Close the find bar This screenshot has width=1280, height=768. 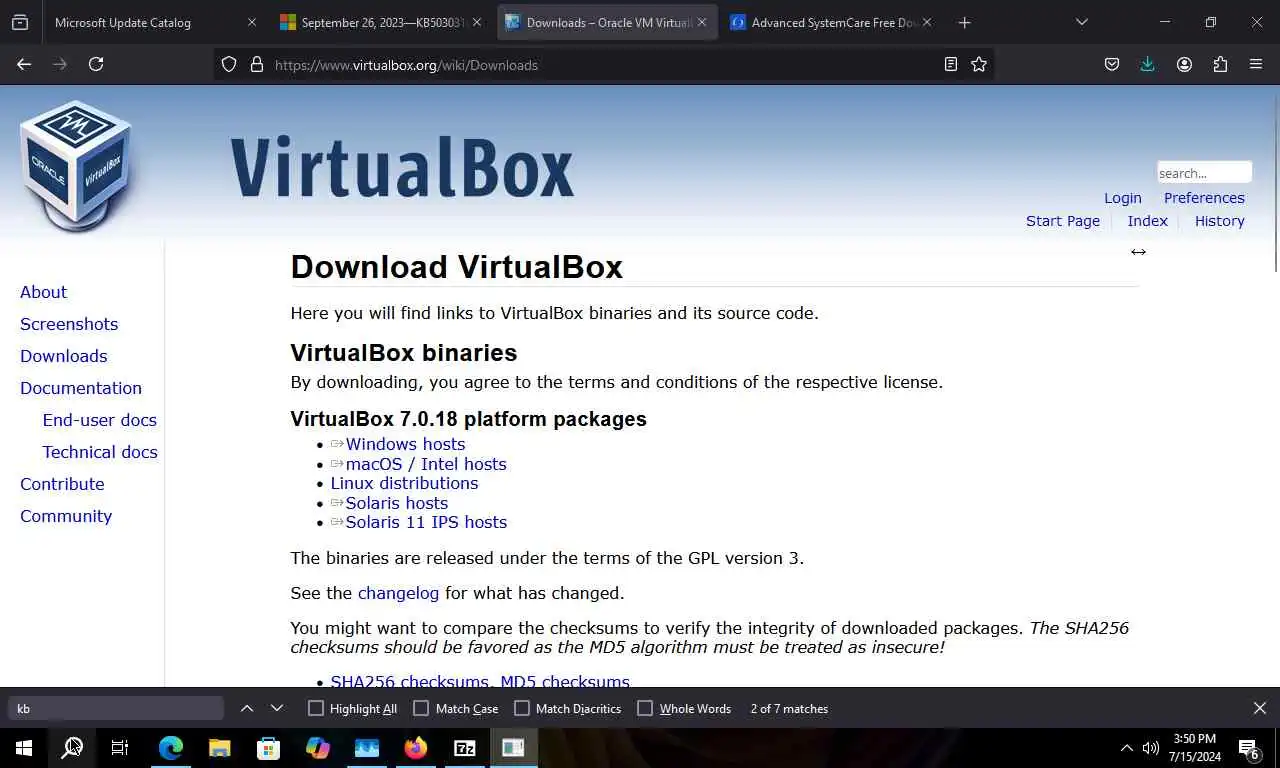coord(1260,708)
